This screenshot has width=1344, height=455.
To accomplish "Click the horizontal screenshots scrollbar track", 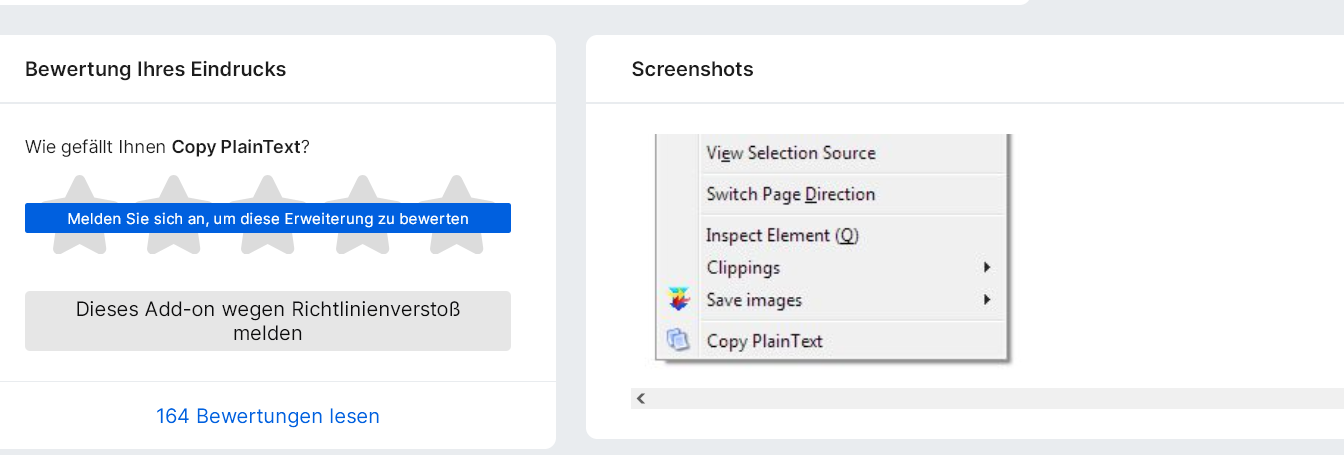I will click(990, 398).
